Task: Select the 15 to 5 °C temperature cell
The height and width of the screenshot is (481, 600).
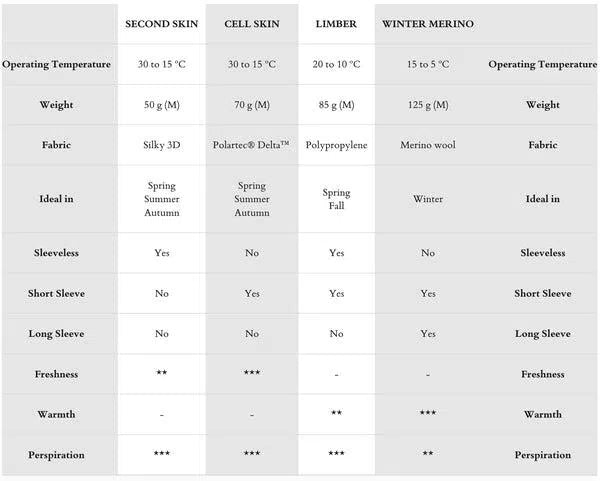Action: [x=428, y=65]
